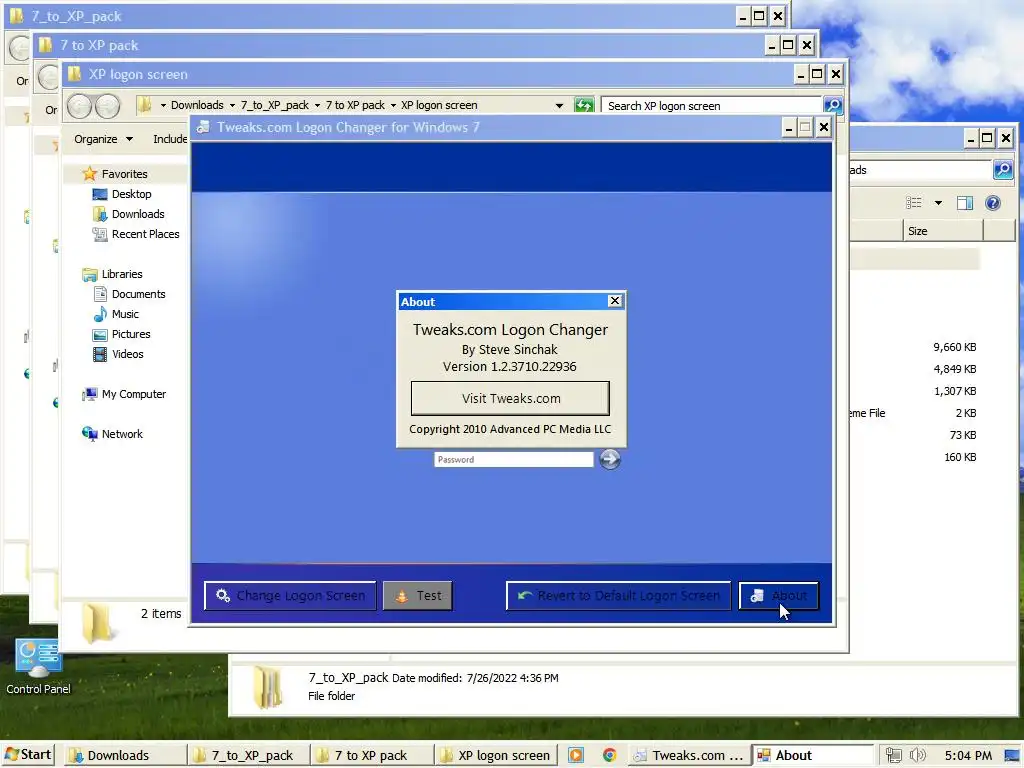Click the search magnifier in XP logon screen window
The height and width of the screenshot is (768, 1024).
(x=833, y=105)
